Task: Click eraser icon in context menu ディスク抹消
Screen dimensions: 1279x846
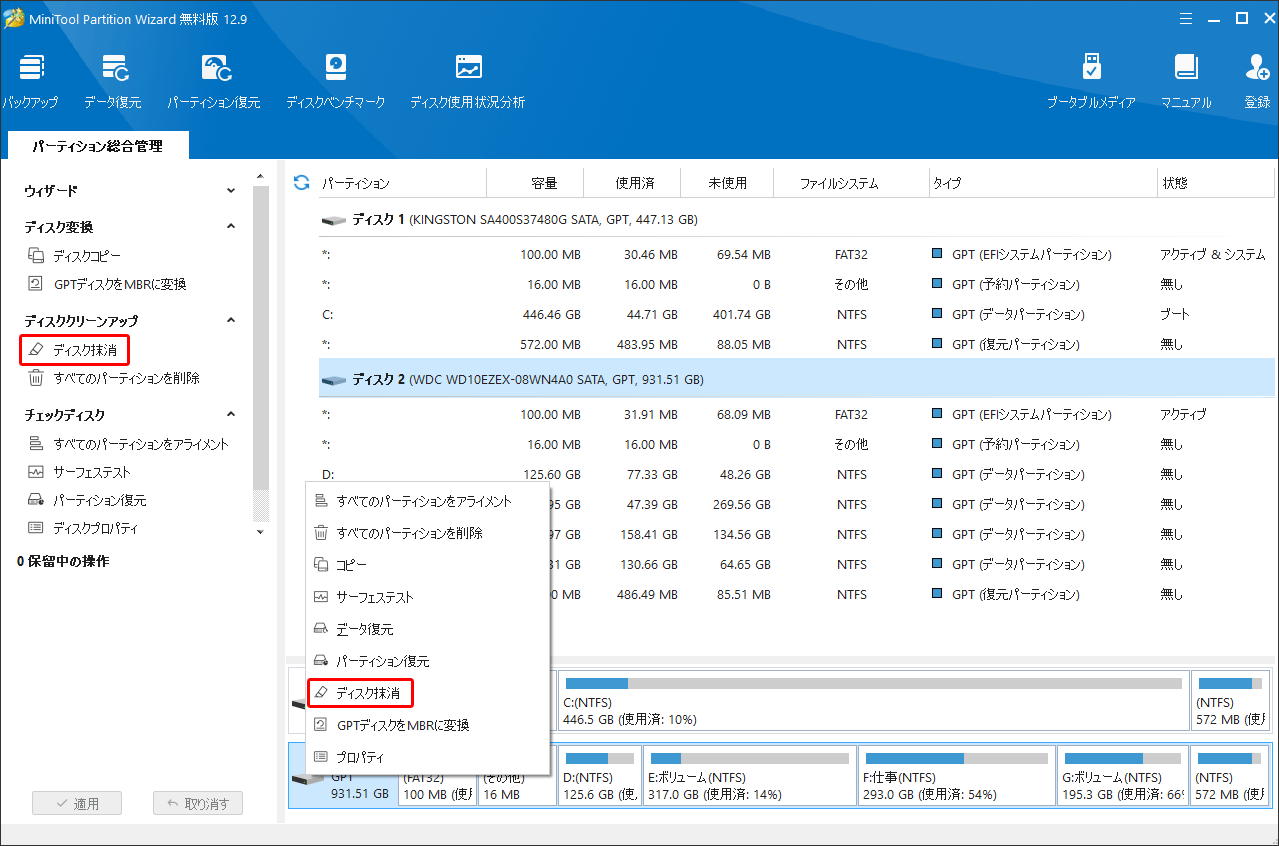Action: click(x=321, y=692)
